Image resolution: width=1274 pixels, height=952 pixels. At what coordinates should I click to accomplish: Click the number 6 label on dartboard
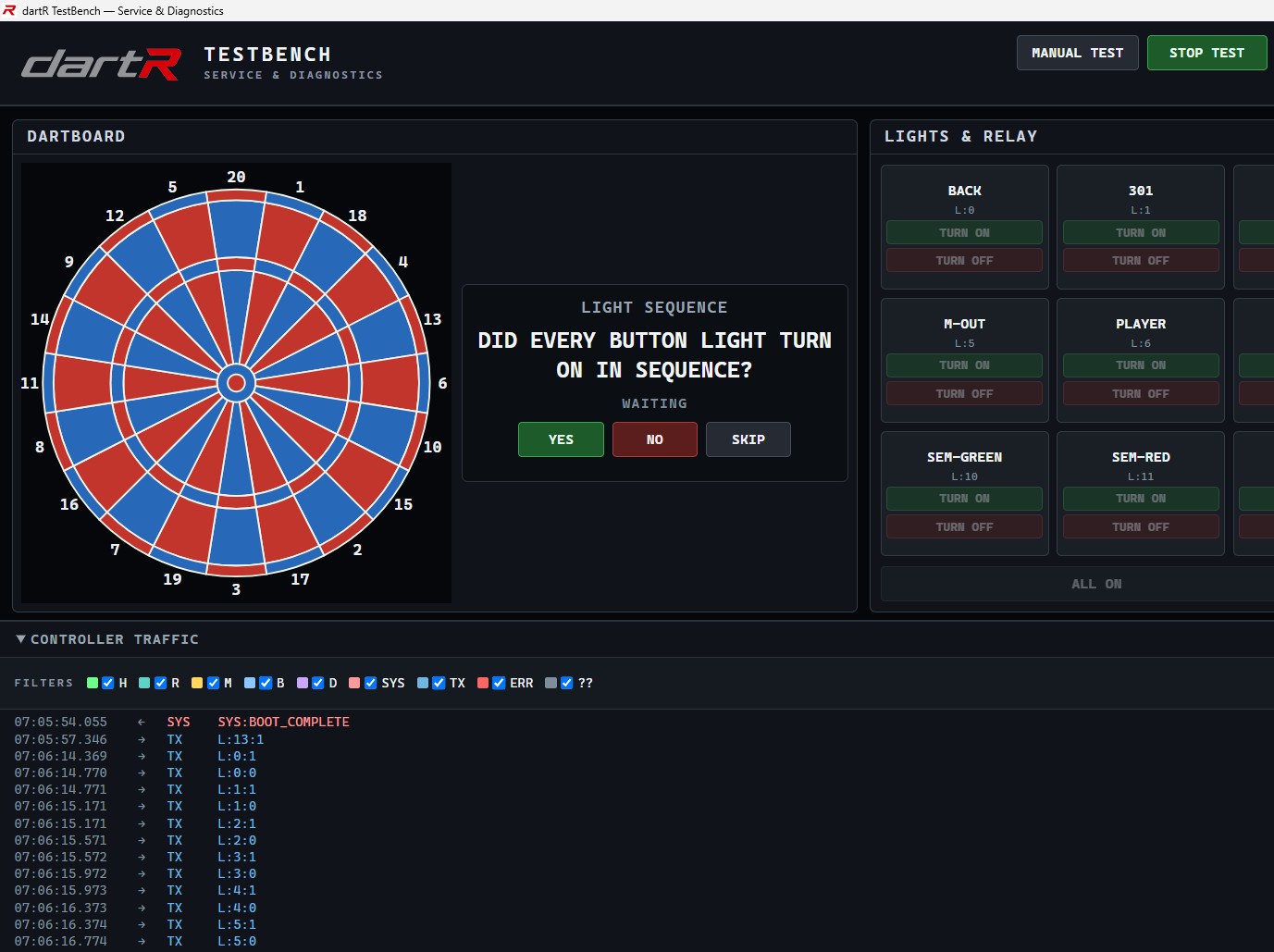point(442,383)
